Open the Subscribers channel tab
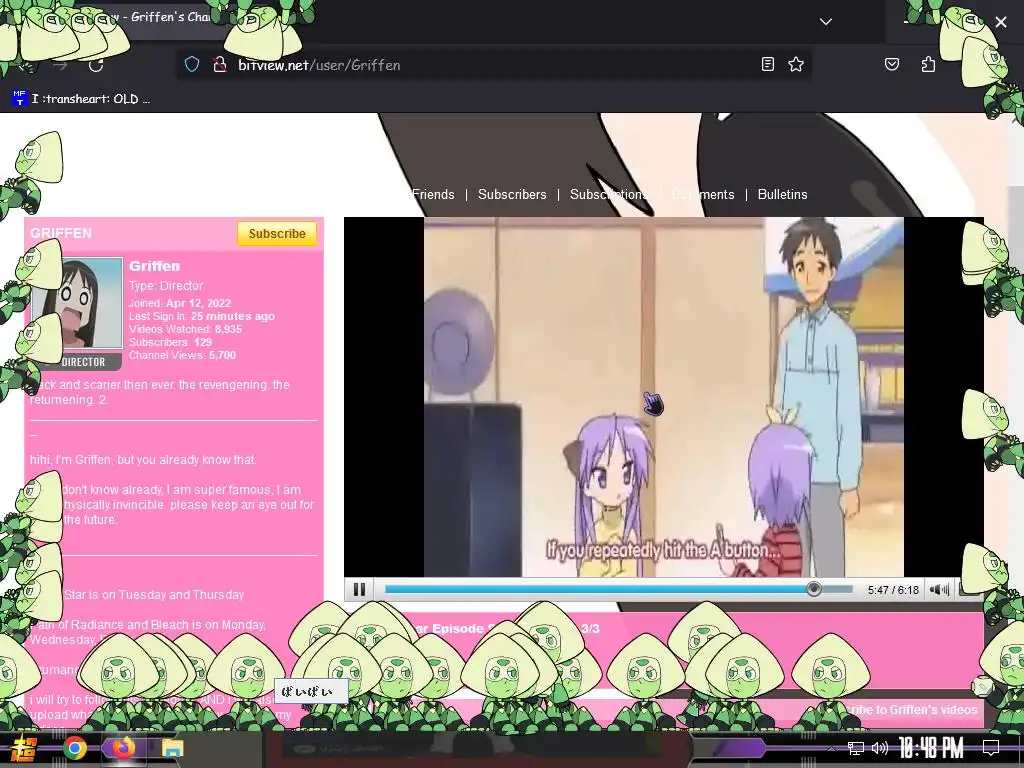 512,195
